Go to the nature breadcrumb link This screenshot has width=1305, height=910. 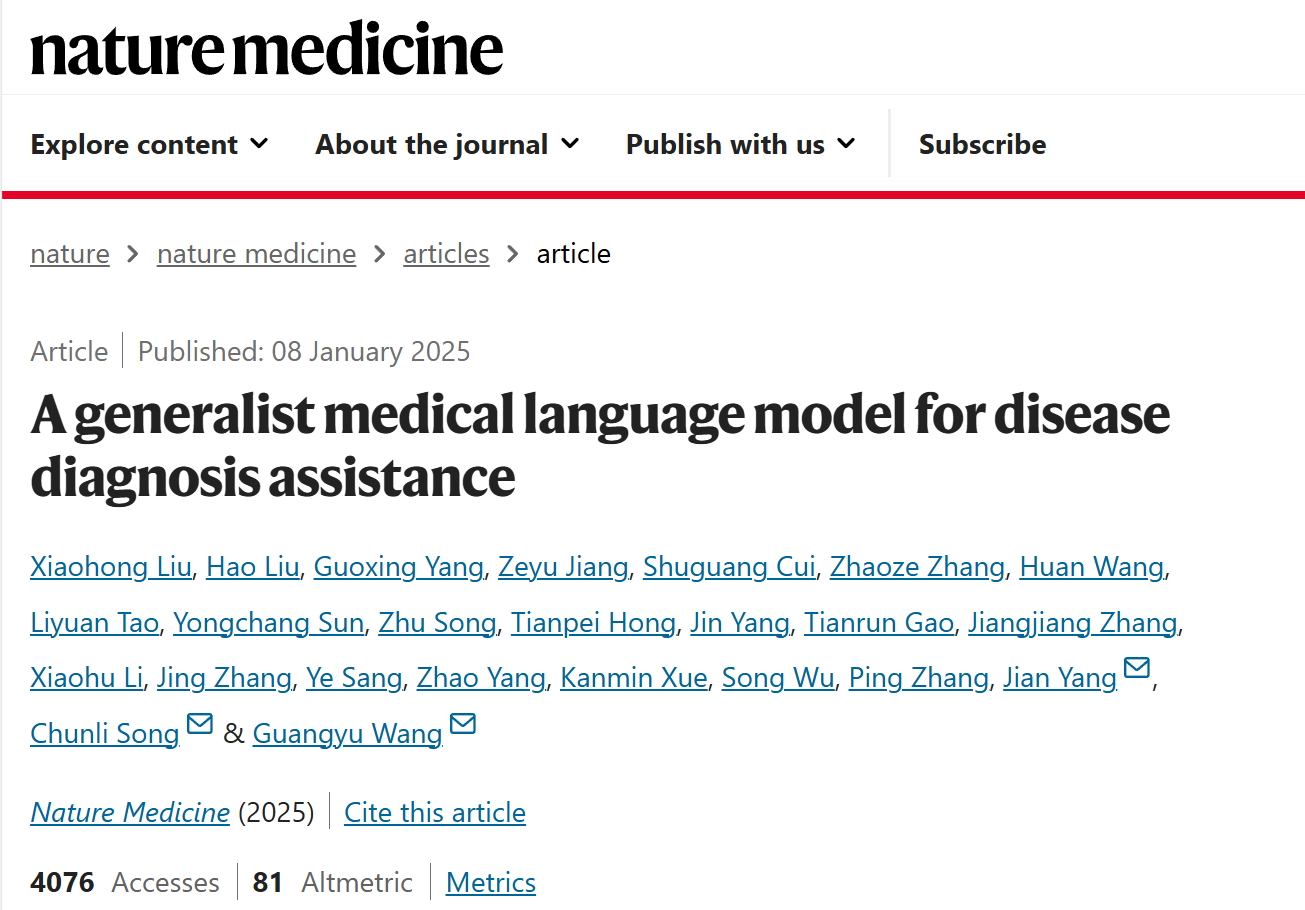click(70, 254)
